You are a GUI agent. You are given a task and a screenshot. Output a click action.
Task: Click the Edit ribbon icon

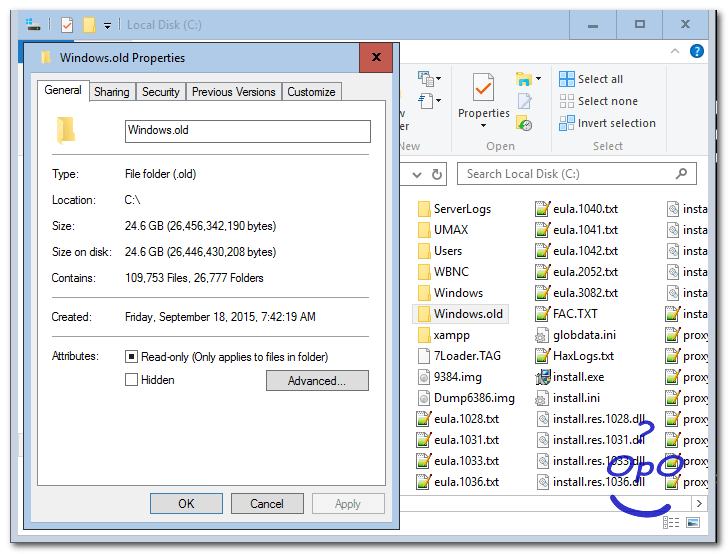524,101
